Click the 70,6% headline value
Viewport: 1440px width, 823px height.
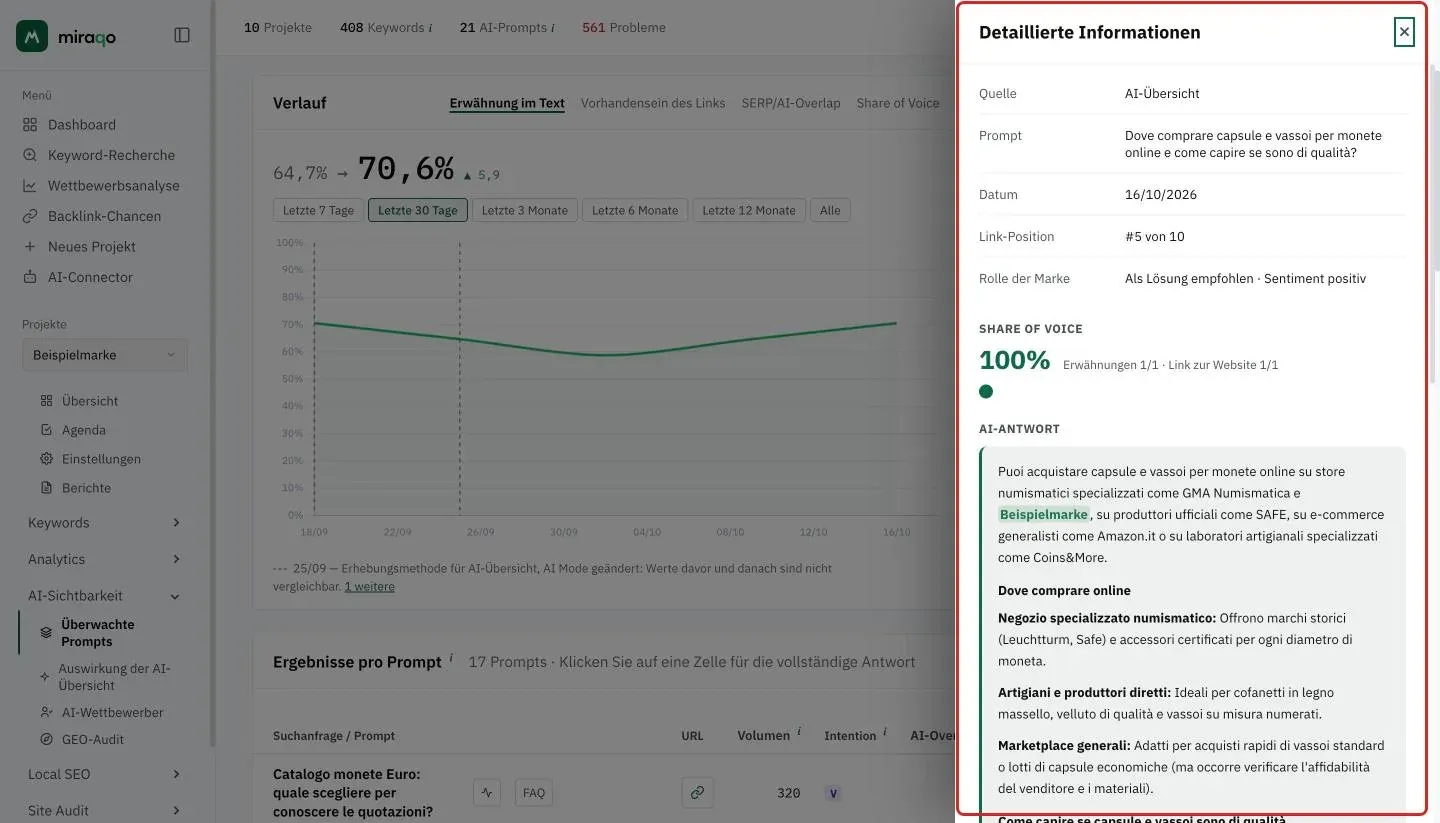tap(406, 169)
